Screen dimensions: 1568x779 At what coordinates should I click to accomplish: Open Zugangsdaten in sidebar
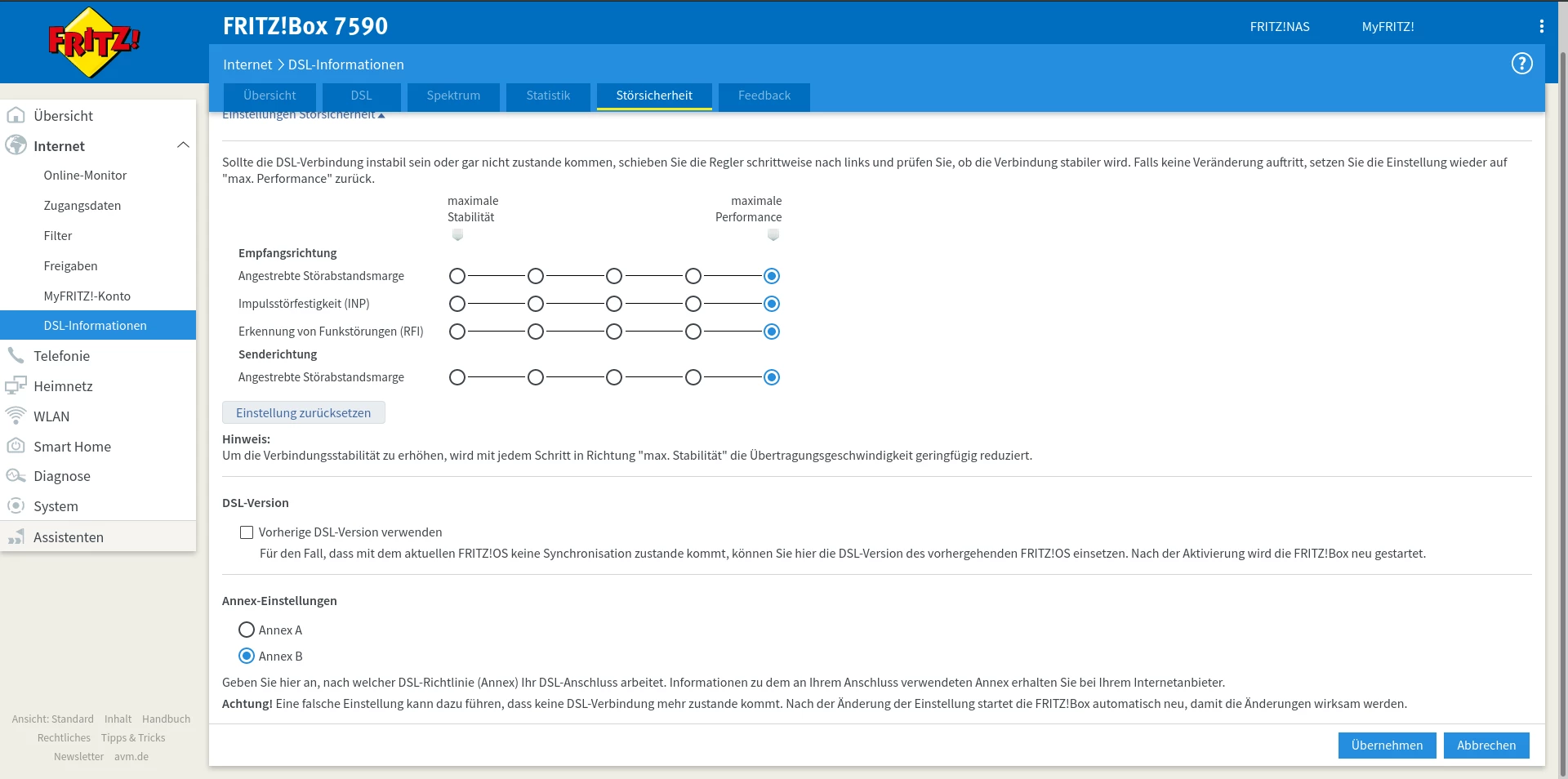(98, 206)
